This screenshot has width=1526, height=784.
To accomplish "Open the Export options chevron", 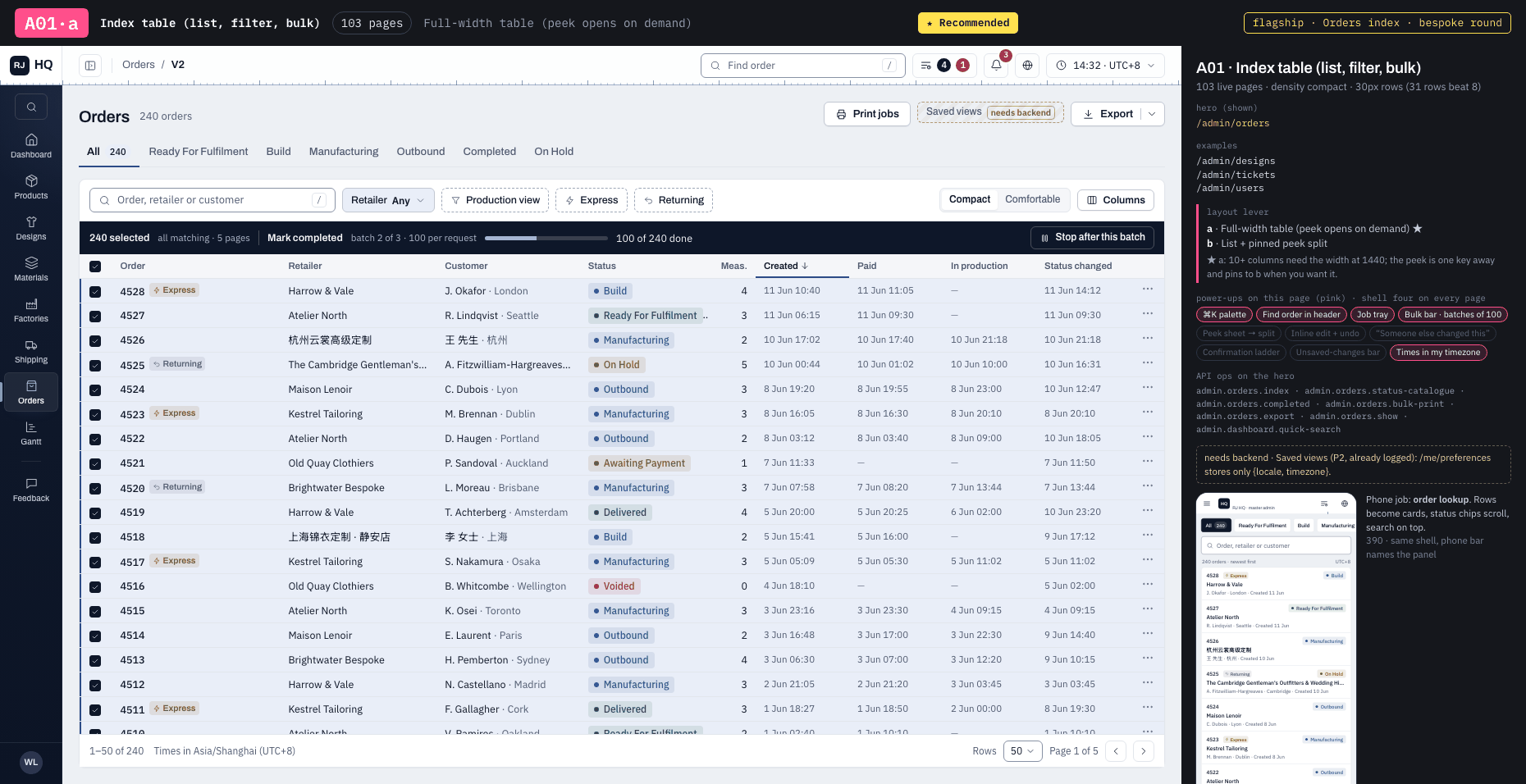I will tap(1152, 114).
